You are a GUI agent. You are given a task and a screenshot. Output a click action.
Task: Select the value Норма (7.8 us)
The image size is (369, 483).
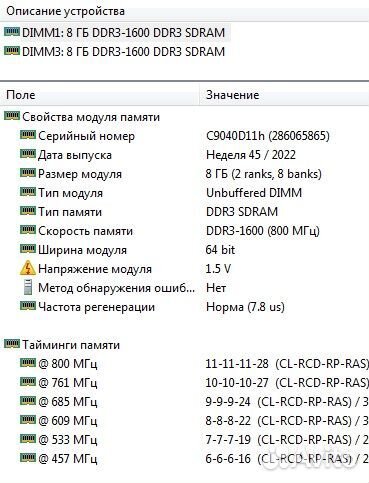245,307
